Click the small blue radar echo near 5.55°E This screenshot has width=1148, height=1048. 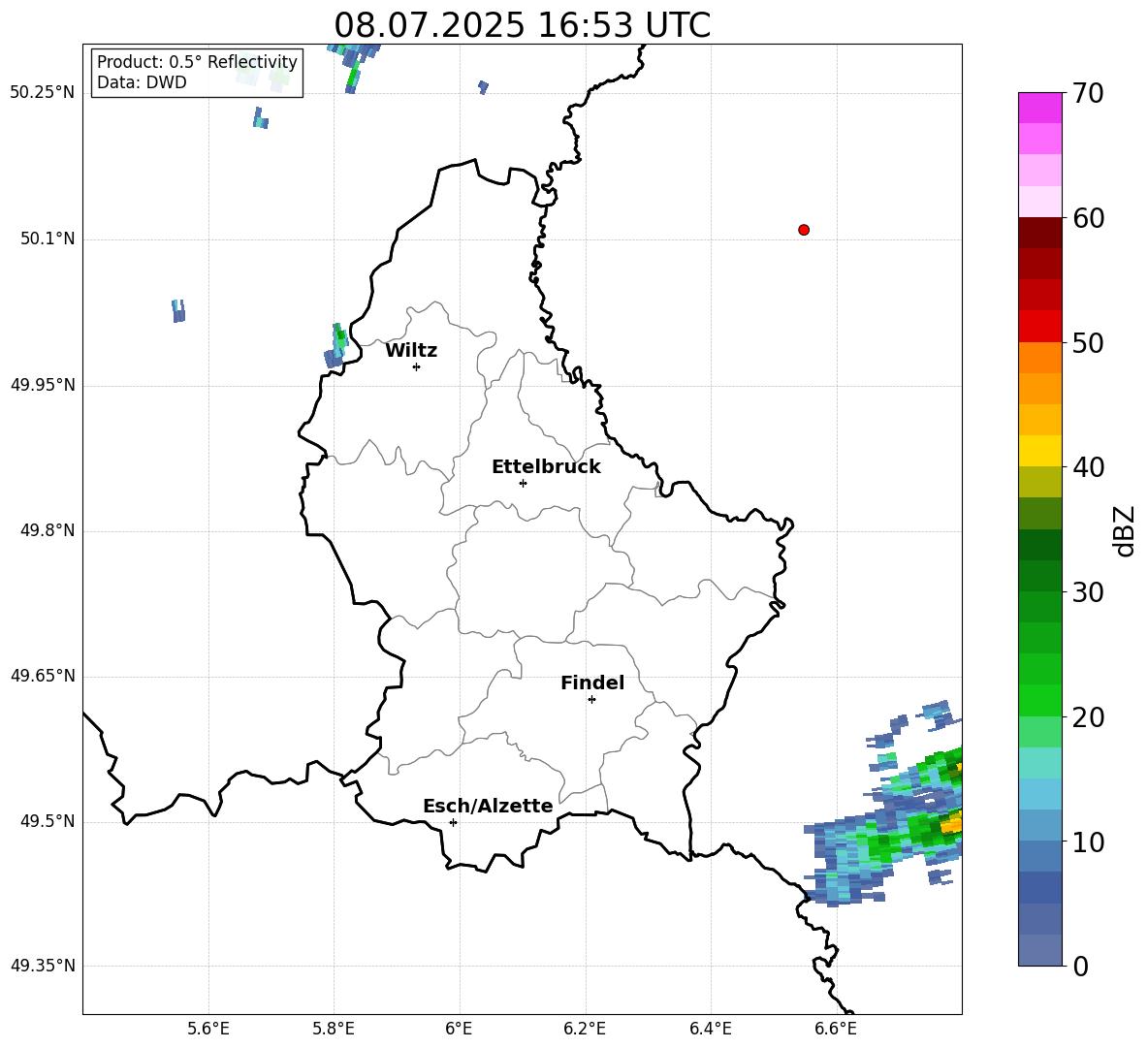[x=177, y=311]
